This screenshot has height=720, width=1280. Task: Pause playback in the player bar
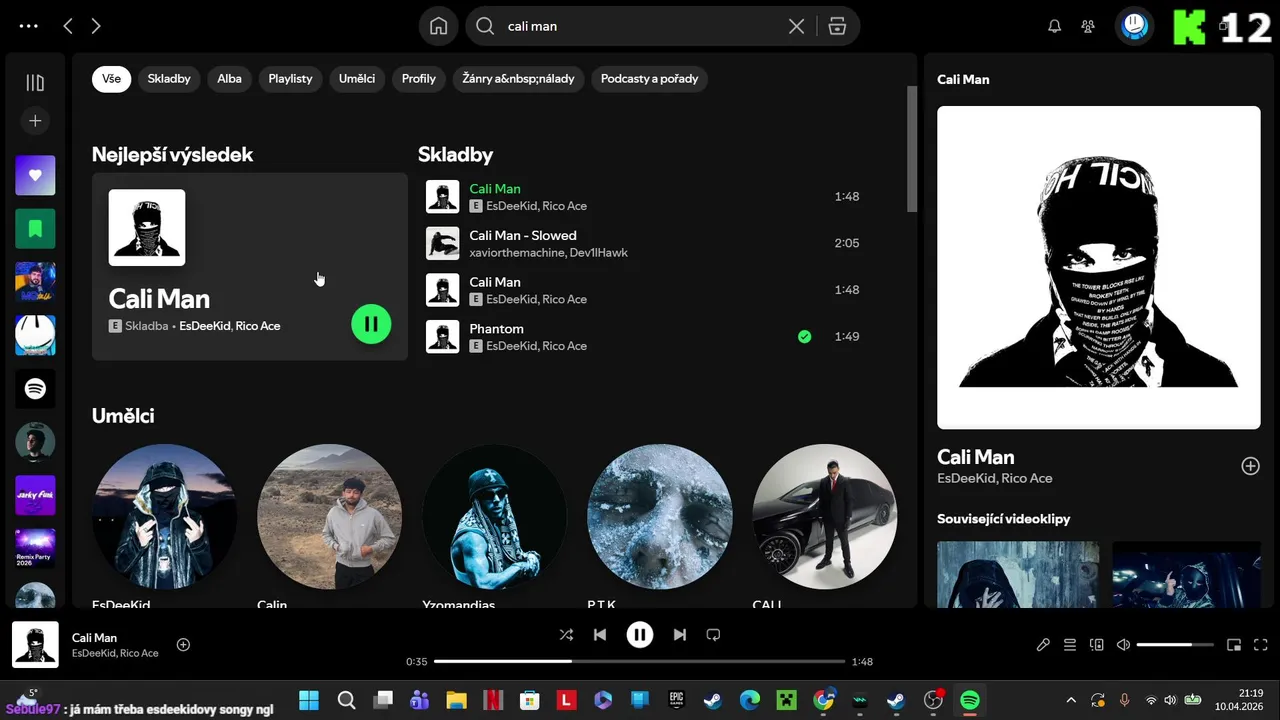coord(640,634)
